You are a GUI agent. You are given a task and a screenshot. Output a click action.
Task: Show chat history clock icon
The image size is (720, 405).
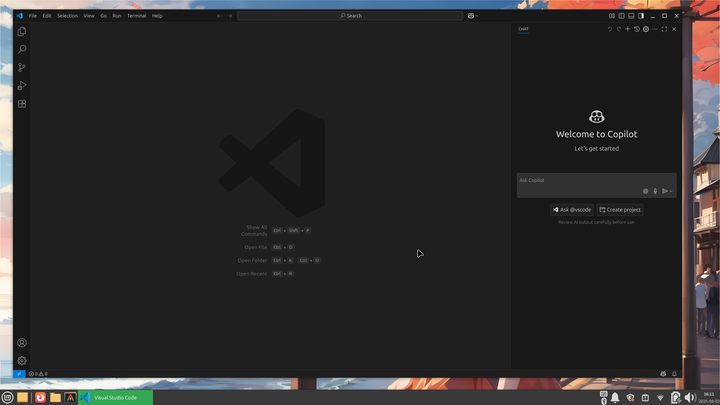(637, 29)
